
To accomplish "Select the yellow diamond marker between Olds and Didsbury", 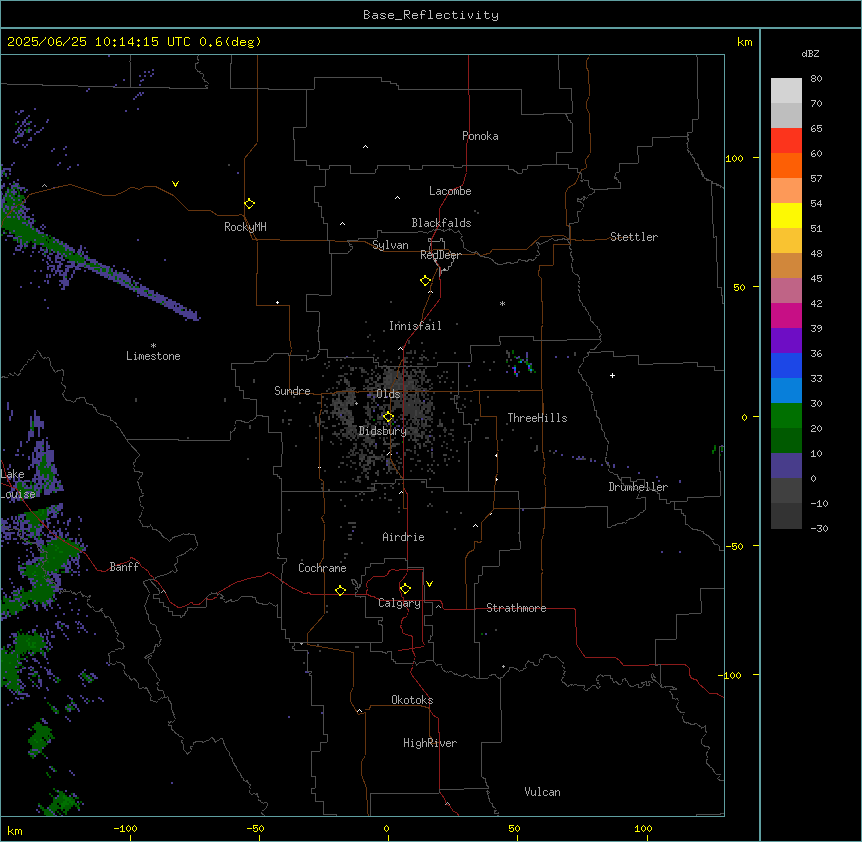I will [x=388, y=417].
